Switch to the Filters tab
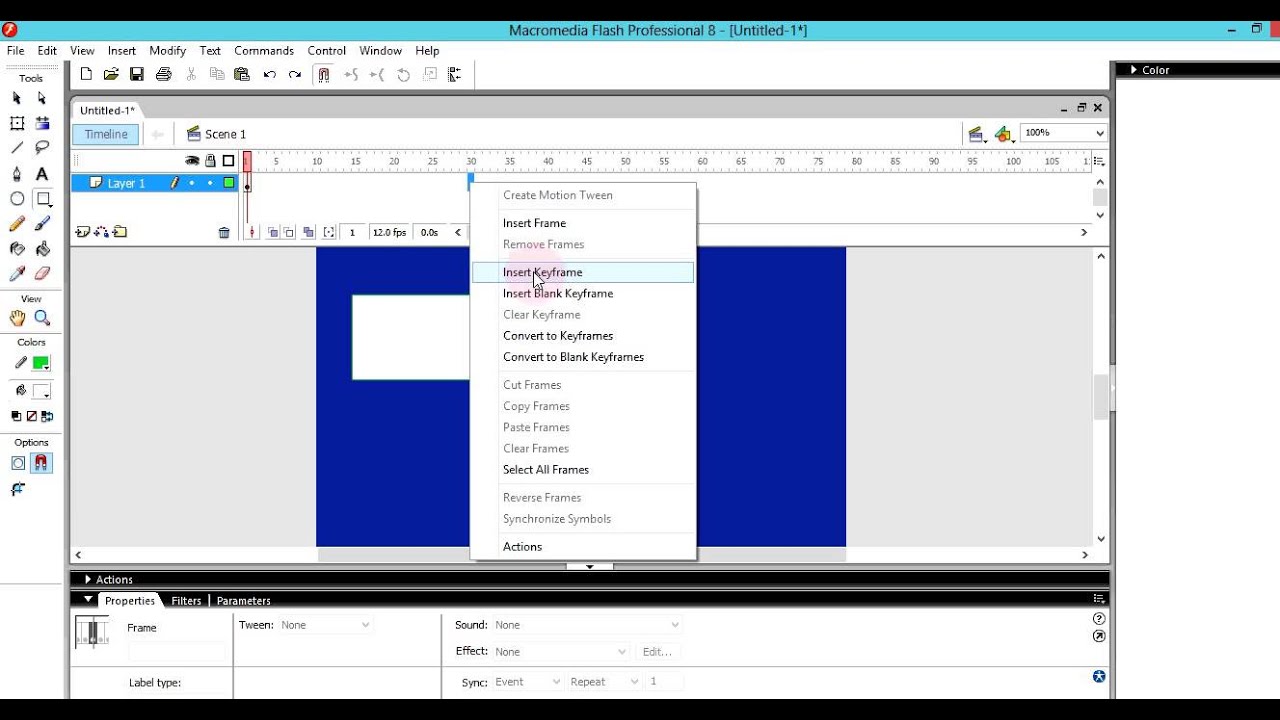Image resolution: width=1280 pixels, height=720 pixels. click(186, 601)
